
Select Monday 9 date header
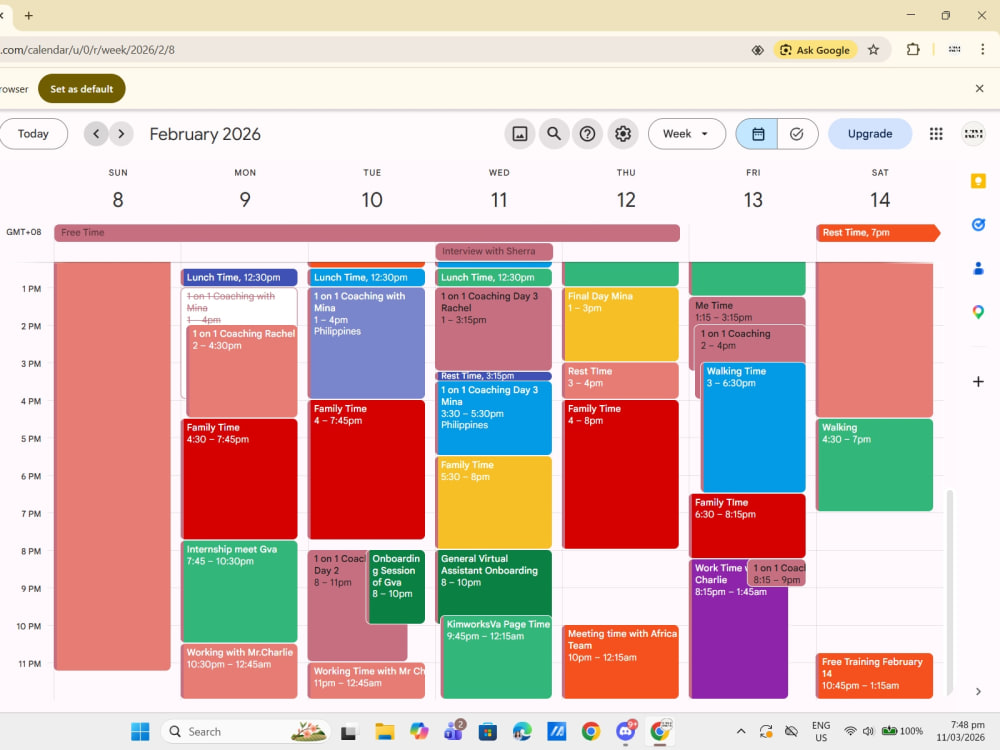[245, 200]
